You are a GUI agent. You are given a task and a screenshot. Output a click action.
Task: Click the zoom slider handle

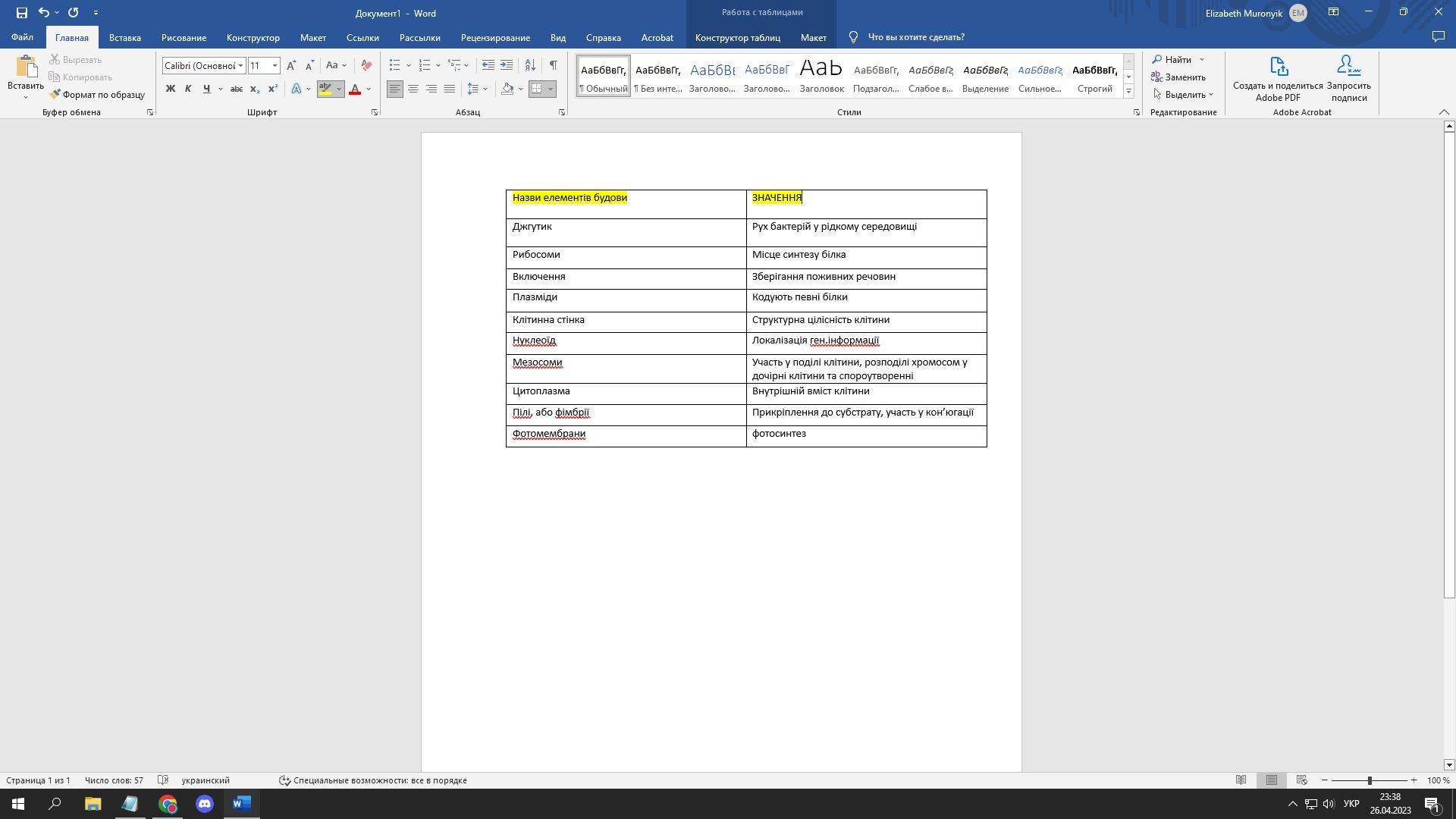(1370, 780)
